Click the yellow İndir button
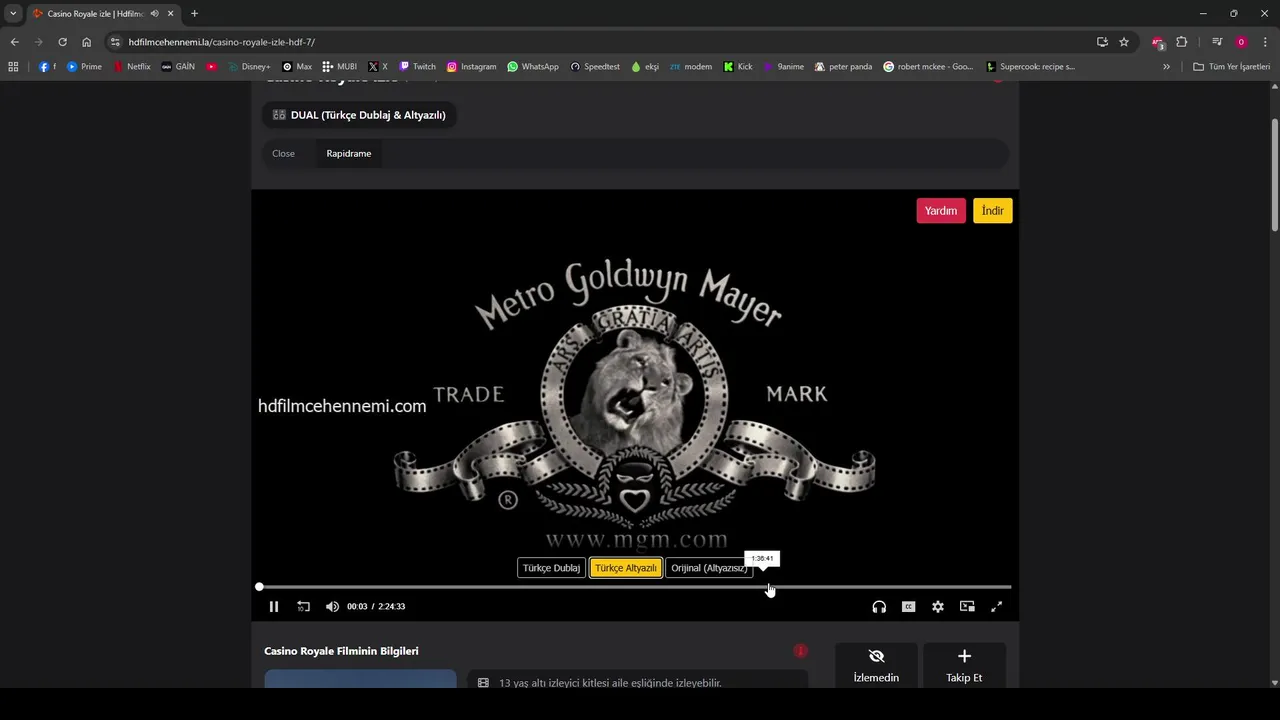 [993, 211]
